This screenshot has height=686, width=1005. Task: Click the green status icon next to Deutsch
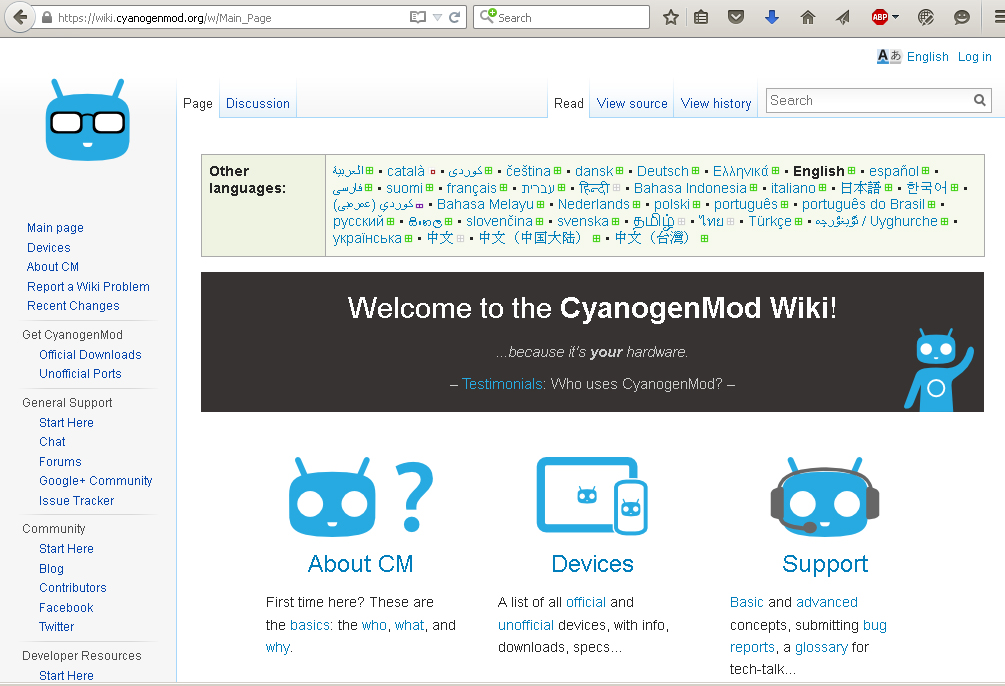695,171
